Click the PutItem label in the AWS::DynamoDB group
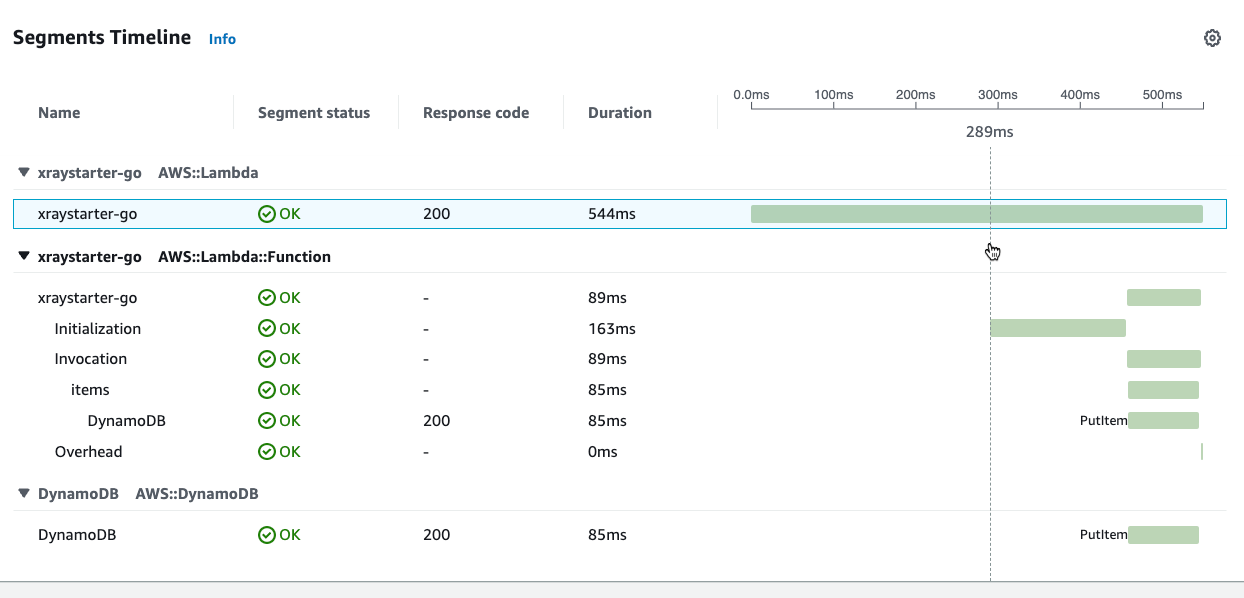The image size is (1244, 598). pos(1104,535)
